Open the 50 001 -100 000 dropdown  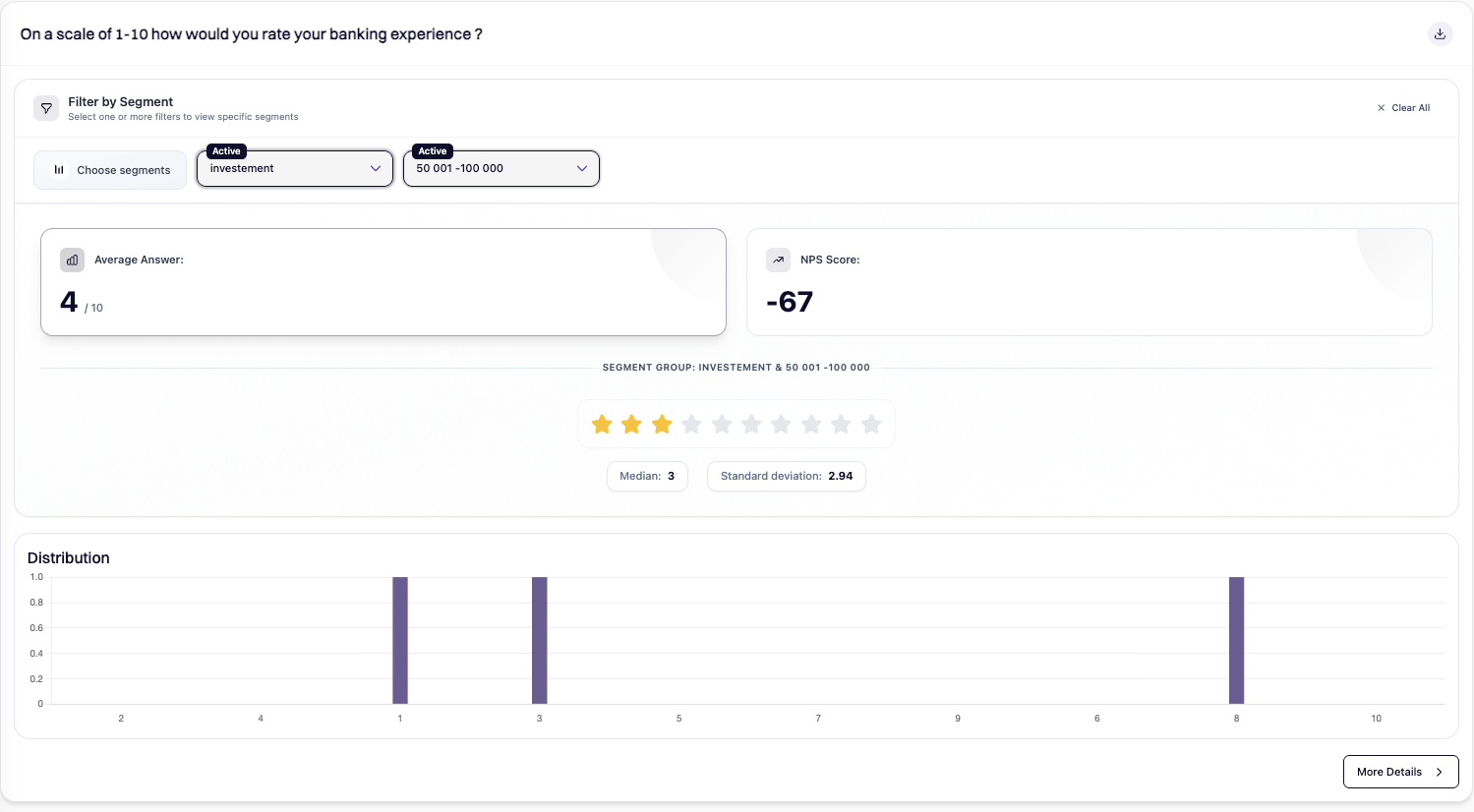click(501, 169)
